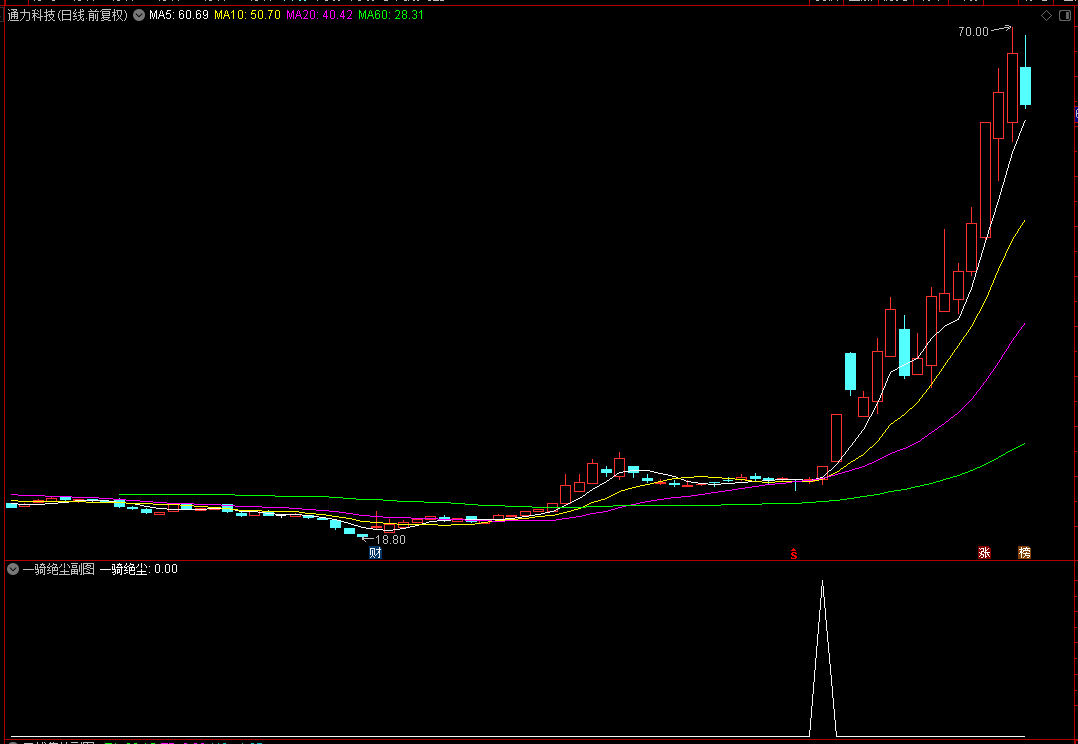Toggle the side panel icon at top right
Image resolution: width=1078 pixels, height=744 pixels.
(1066, 15)
